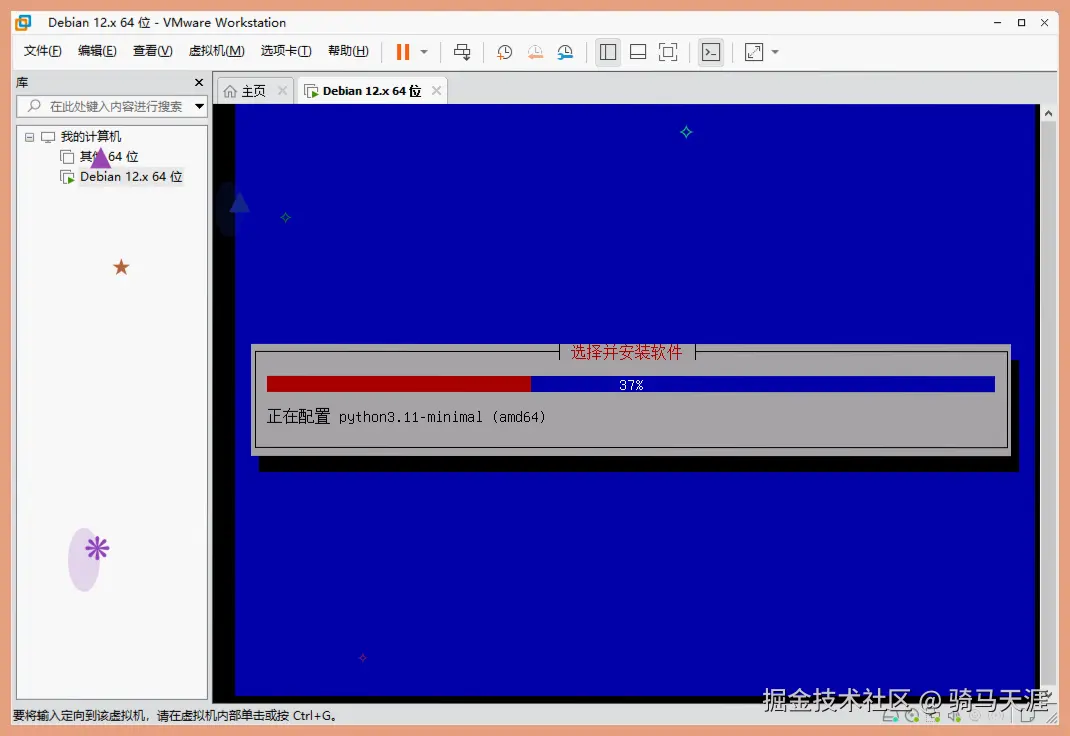Click the running Debian VM icon in the tree
Screen dimensions: 1070x736
pyautogui.click(x=68, y=177)
